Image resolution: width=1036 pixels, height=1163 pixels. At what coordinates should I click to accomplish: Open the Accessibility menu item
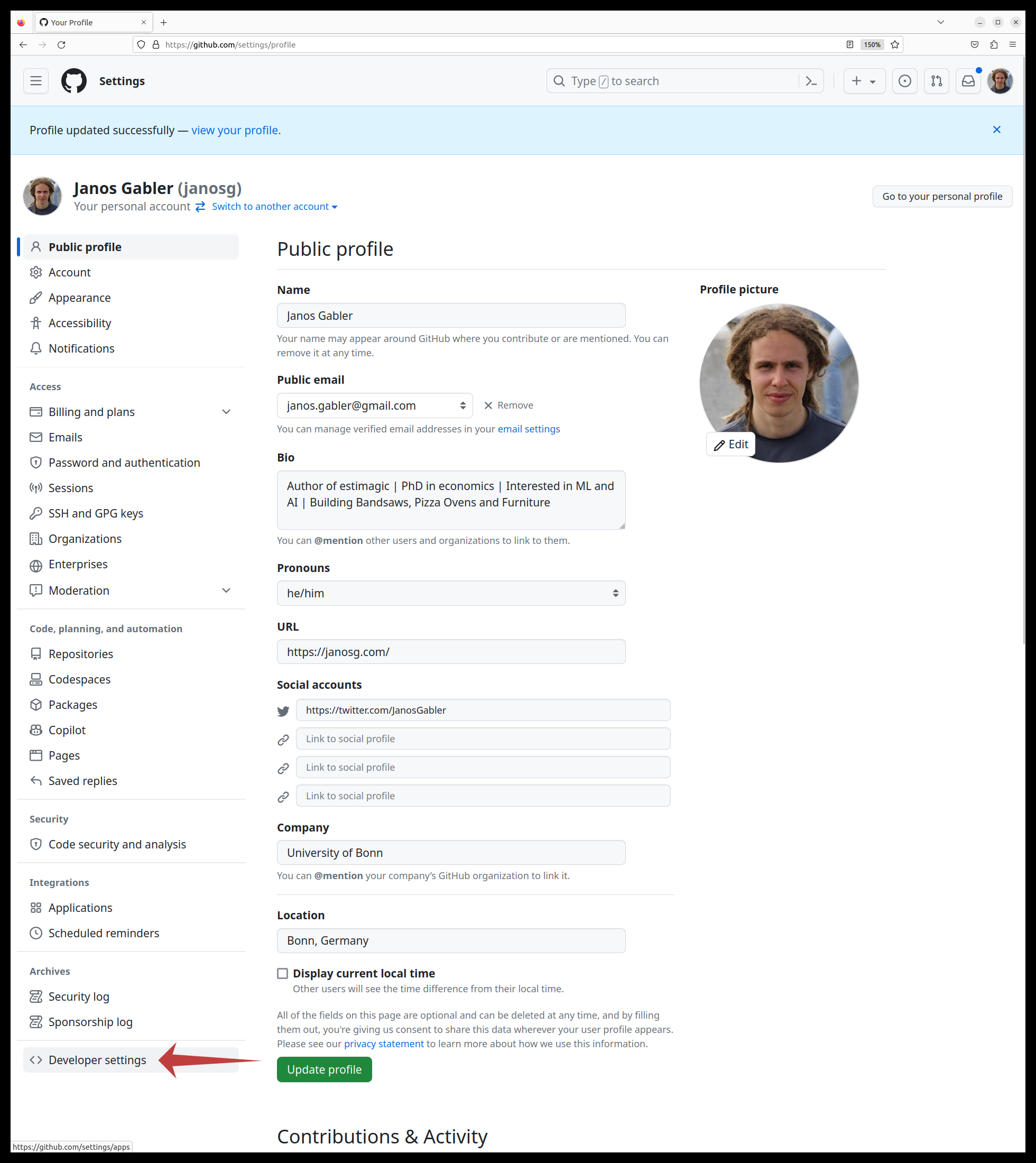(80, 322)
